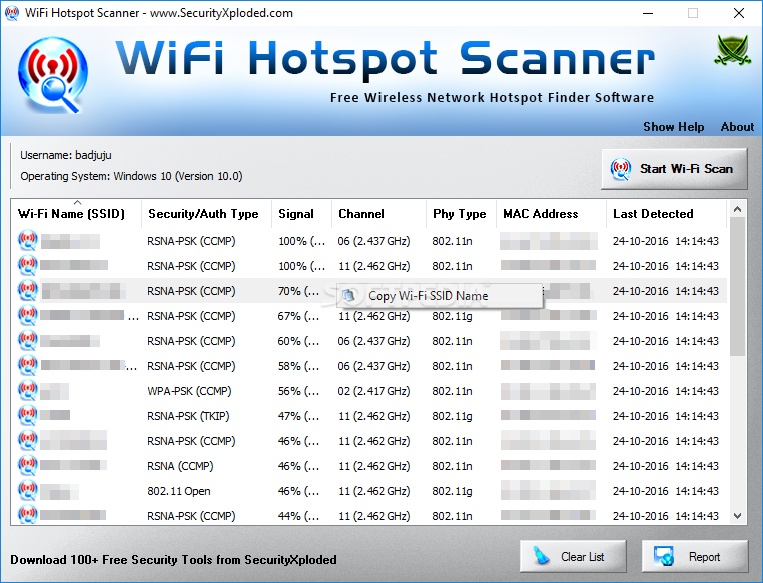This screenshot has width=763, height=583.
Task: Select hotspot icon of the WPA-PSK row
Action: pyautogui.click(x=28, y=391)
